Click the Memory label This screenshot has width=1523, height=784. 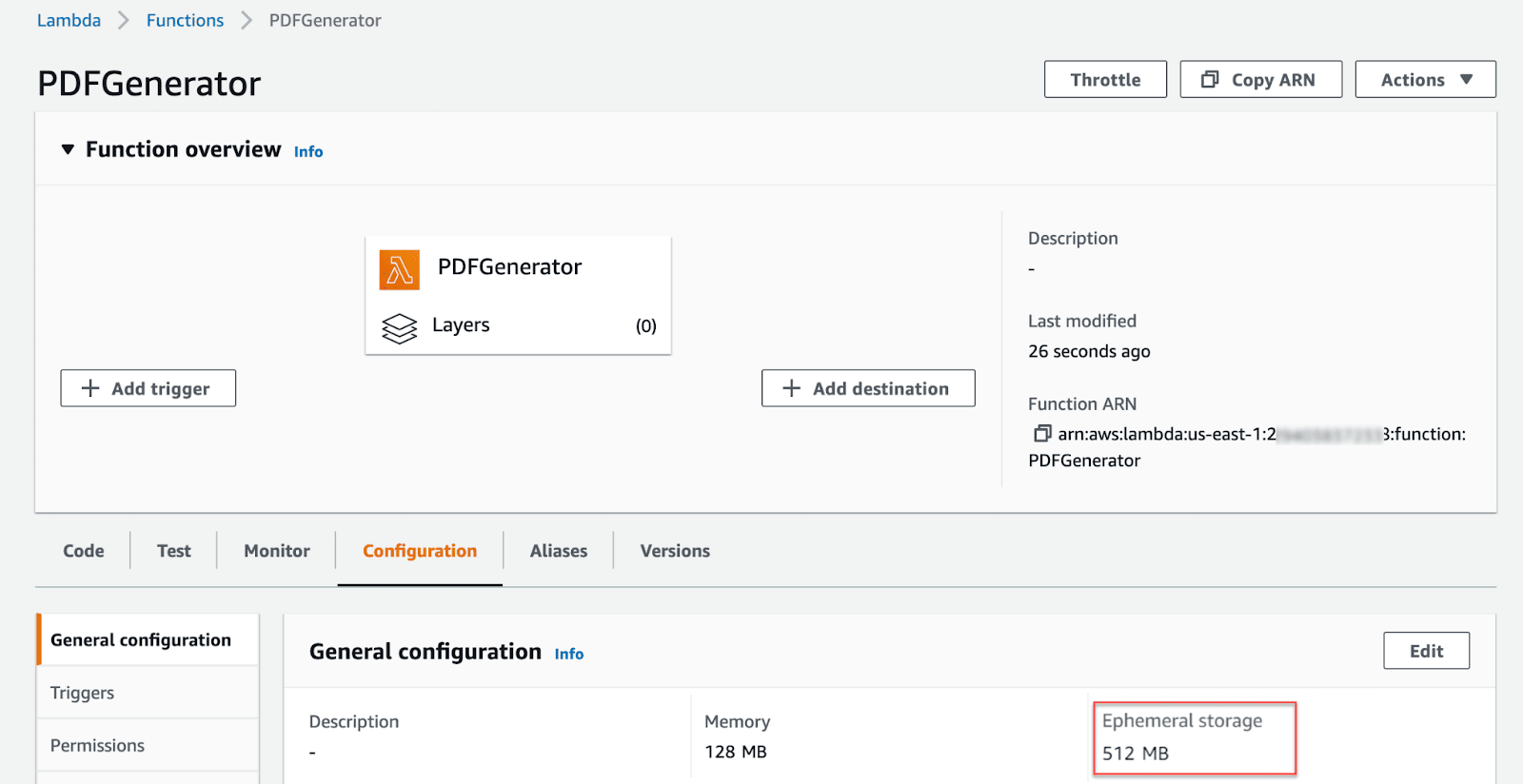coord(737,721)
